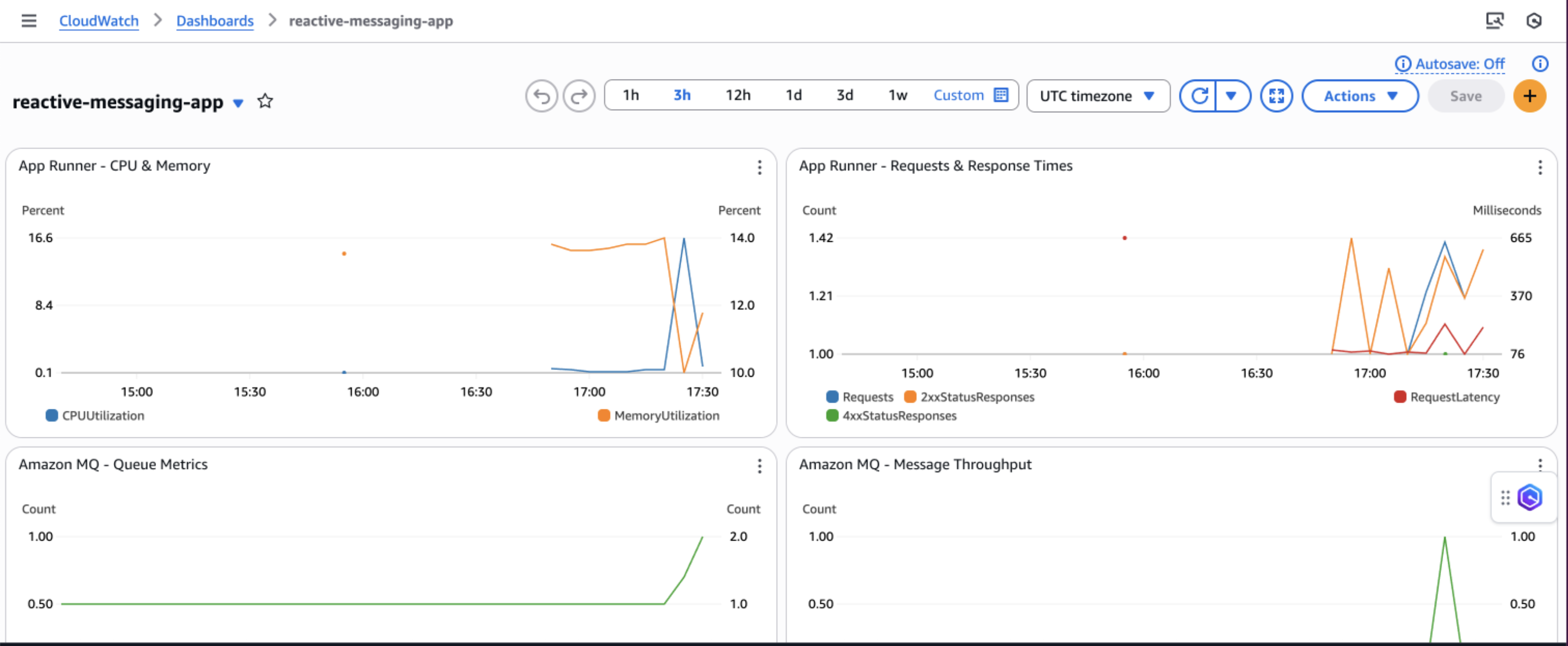This screenshot has height=646, width=1568.
Task: Click the undo arrow button
Action: [541, 96]
